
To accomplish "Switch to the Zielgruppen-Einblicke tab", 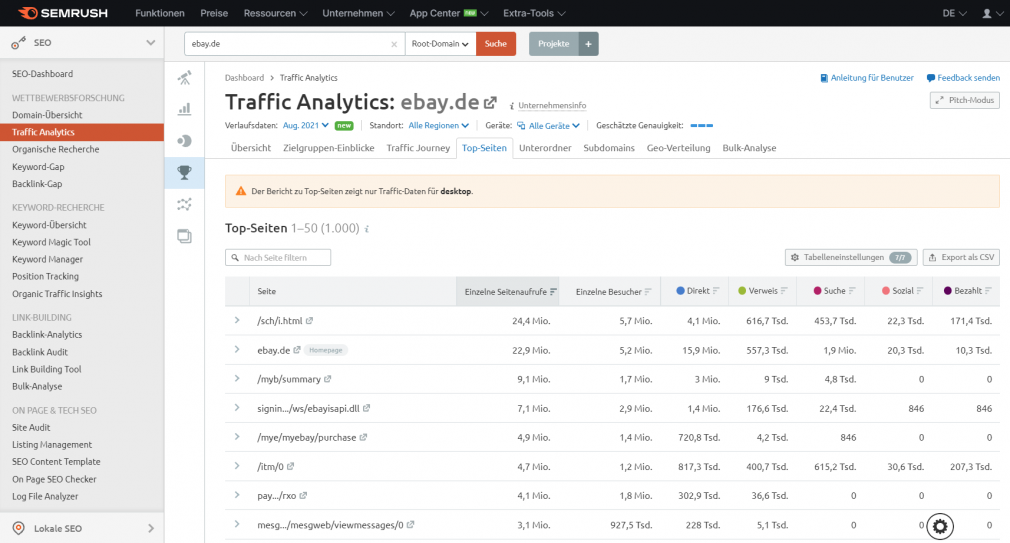I will point(329,148).
